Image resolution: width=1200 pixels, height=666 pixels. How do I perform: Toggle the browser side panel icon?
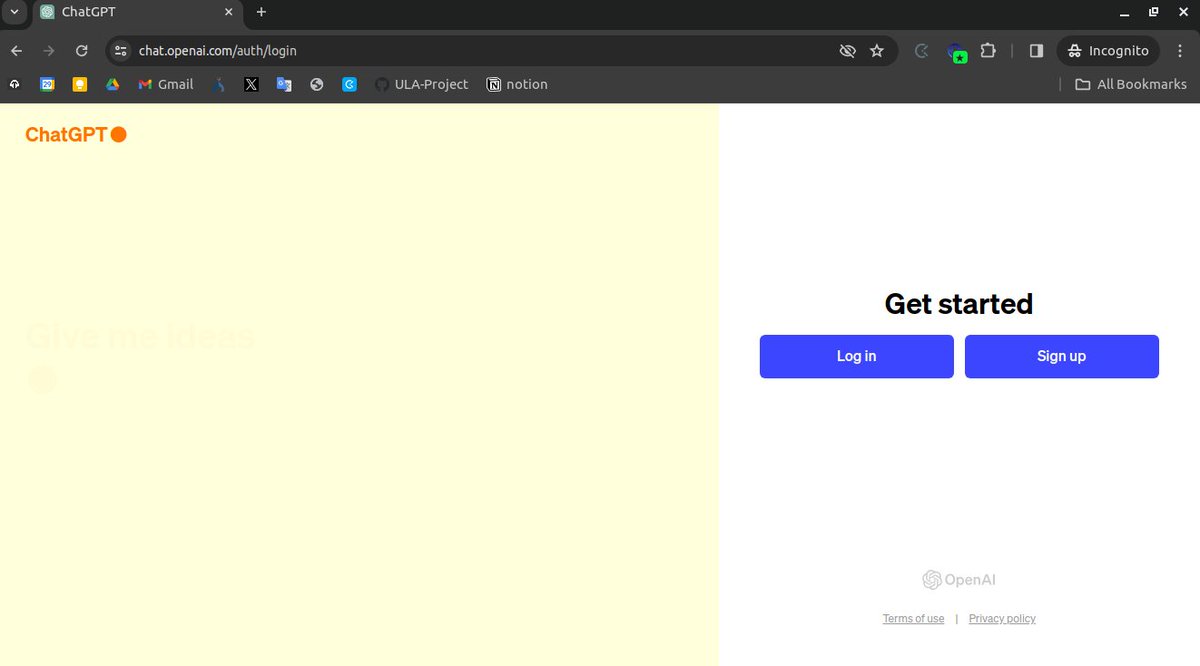(x=1036, y=50)
